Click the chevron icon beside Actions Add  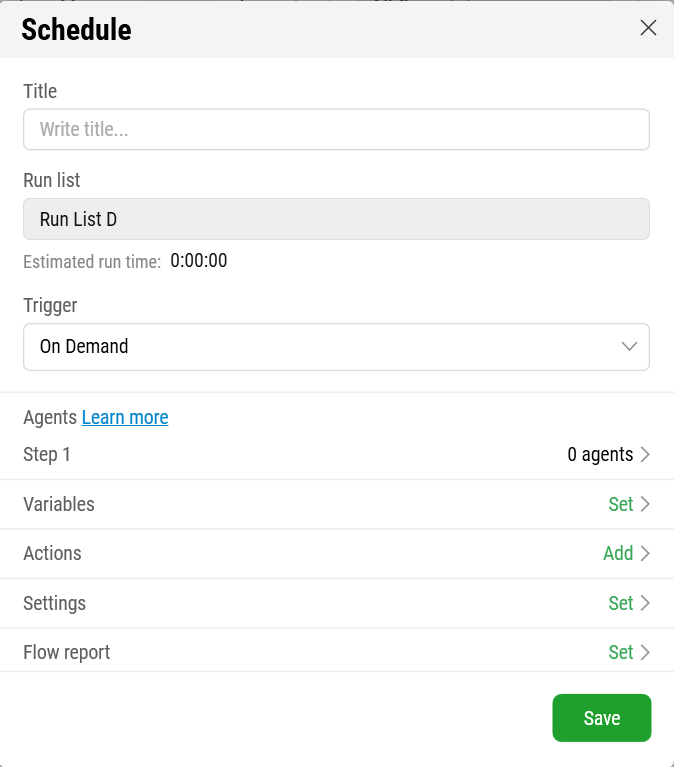[645, 554]
